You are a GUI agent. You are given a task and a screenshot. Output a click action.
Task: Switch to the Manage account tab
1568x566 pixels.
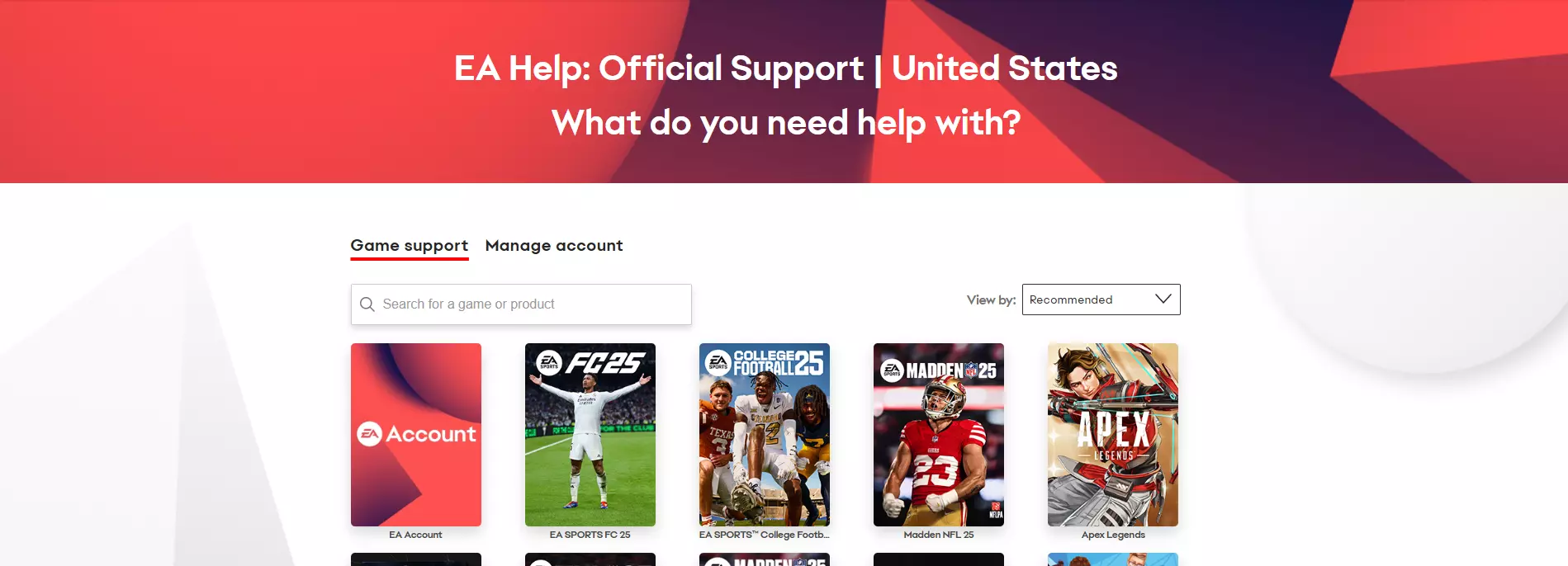554,246
